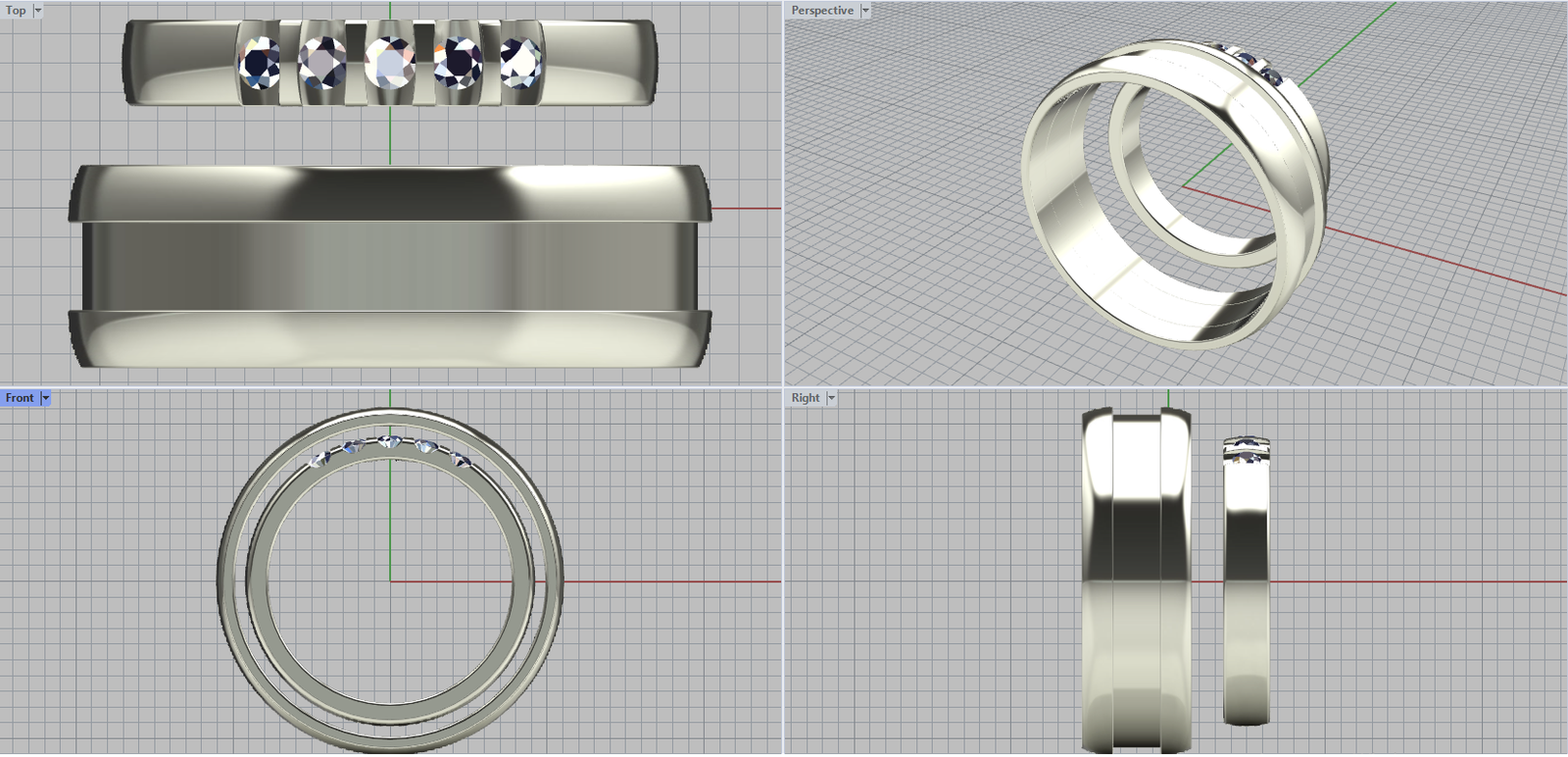Viewport: 1568px width, 757px height.
Task: Click the center gem in Front view
Action: click(390, 442)
